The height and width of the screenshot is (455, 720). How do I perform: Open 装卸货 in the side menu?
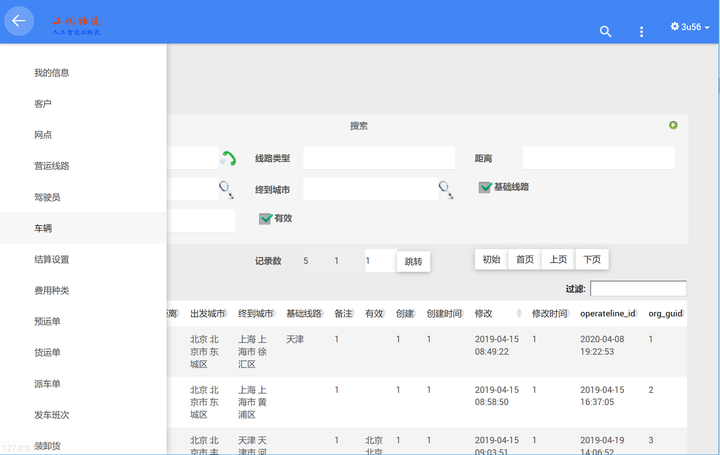coord(83,445)
